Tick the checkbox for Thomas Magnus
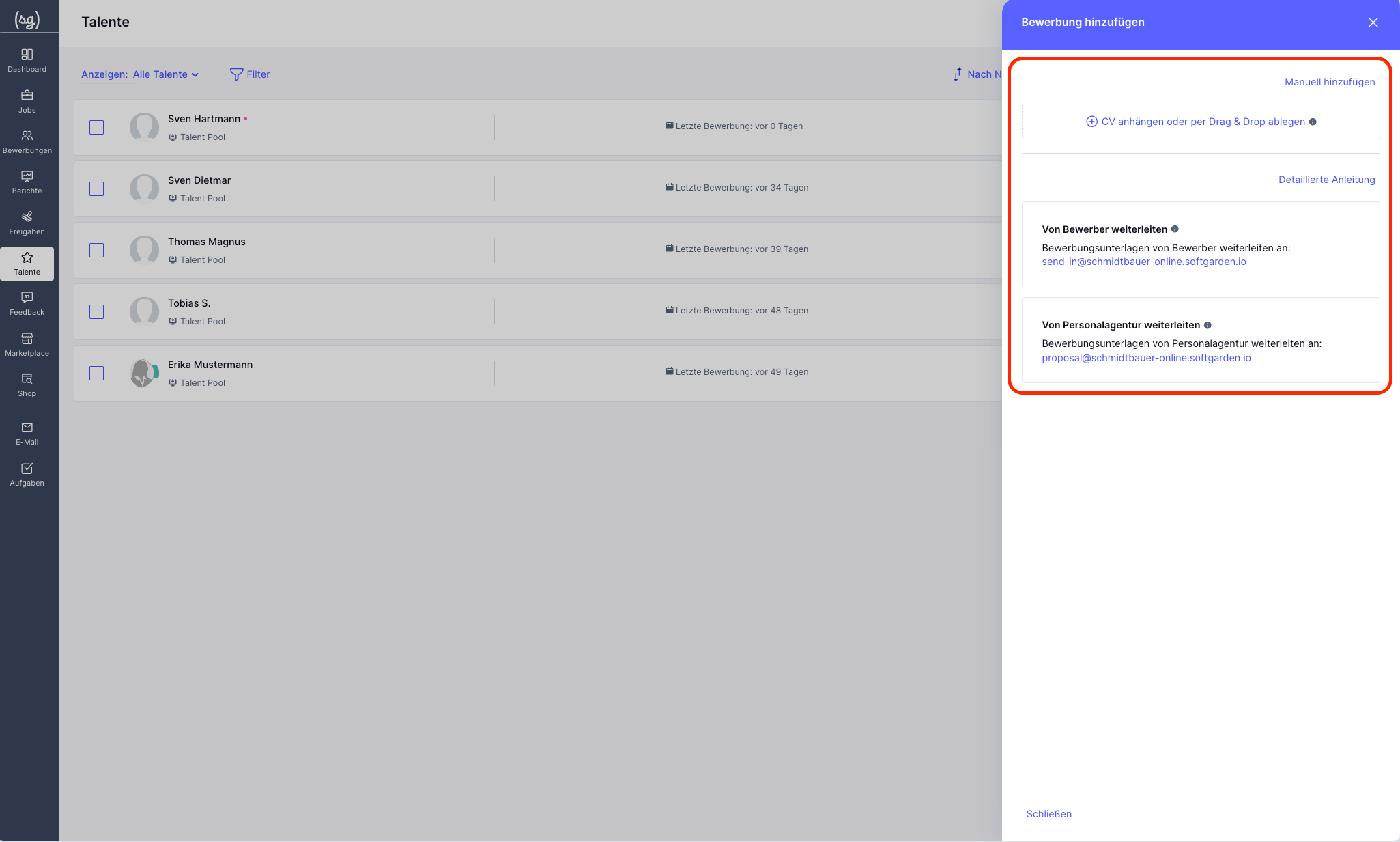The height and width of the screenshot is (842, 1400). coord(97,250)
